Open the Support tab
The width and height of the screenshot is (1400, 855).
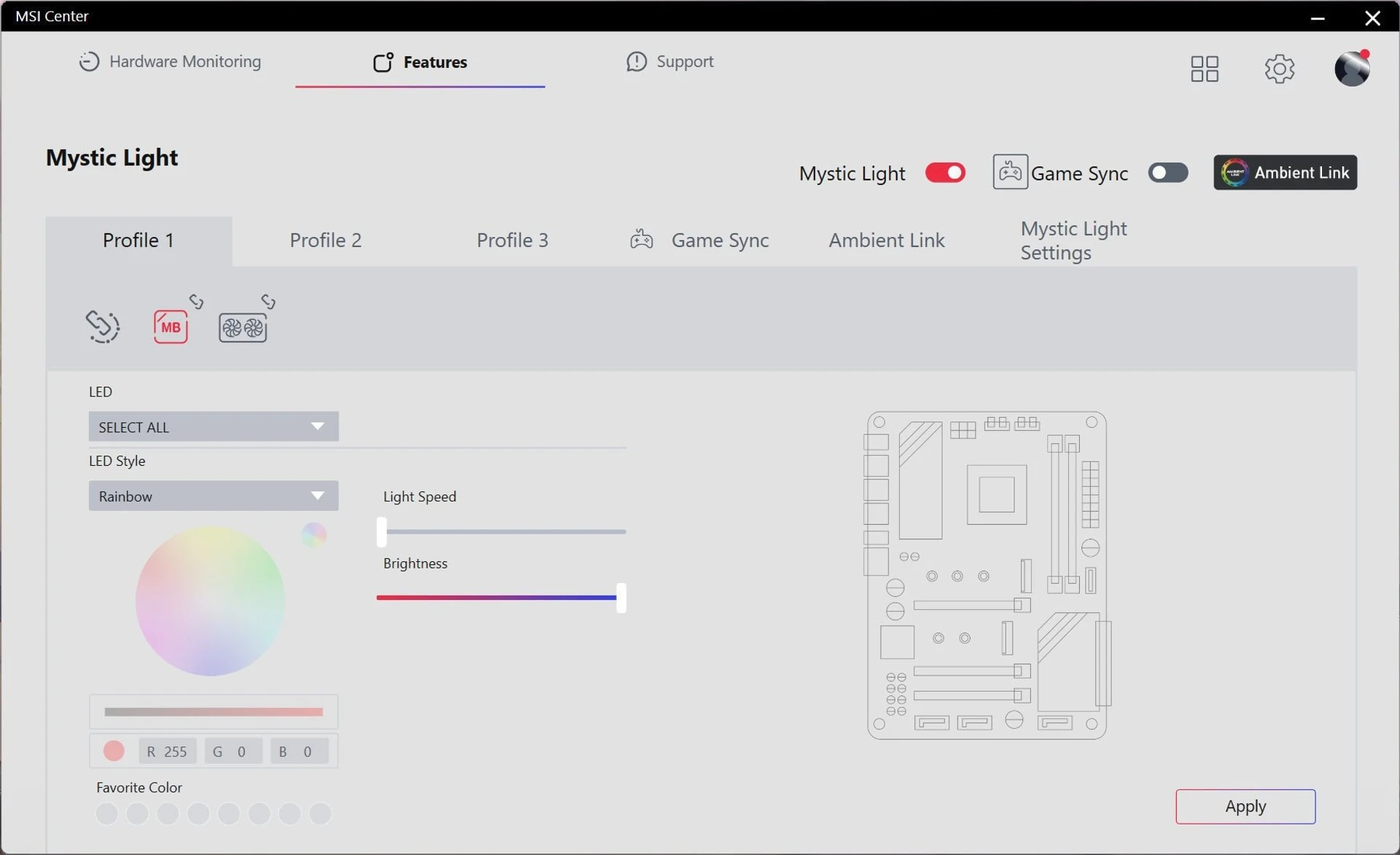(x=670, y=61)
